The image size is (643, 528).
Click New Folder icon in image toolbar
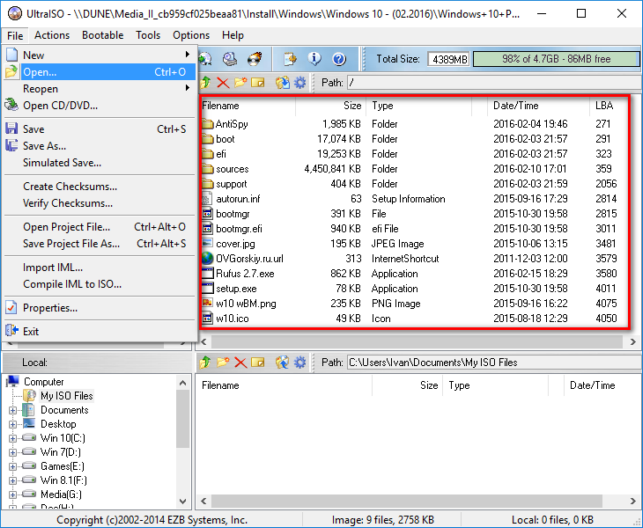pyautogui.click(x=241, y=83)
